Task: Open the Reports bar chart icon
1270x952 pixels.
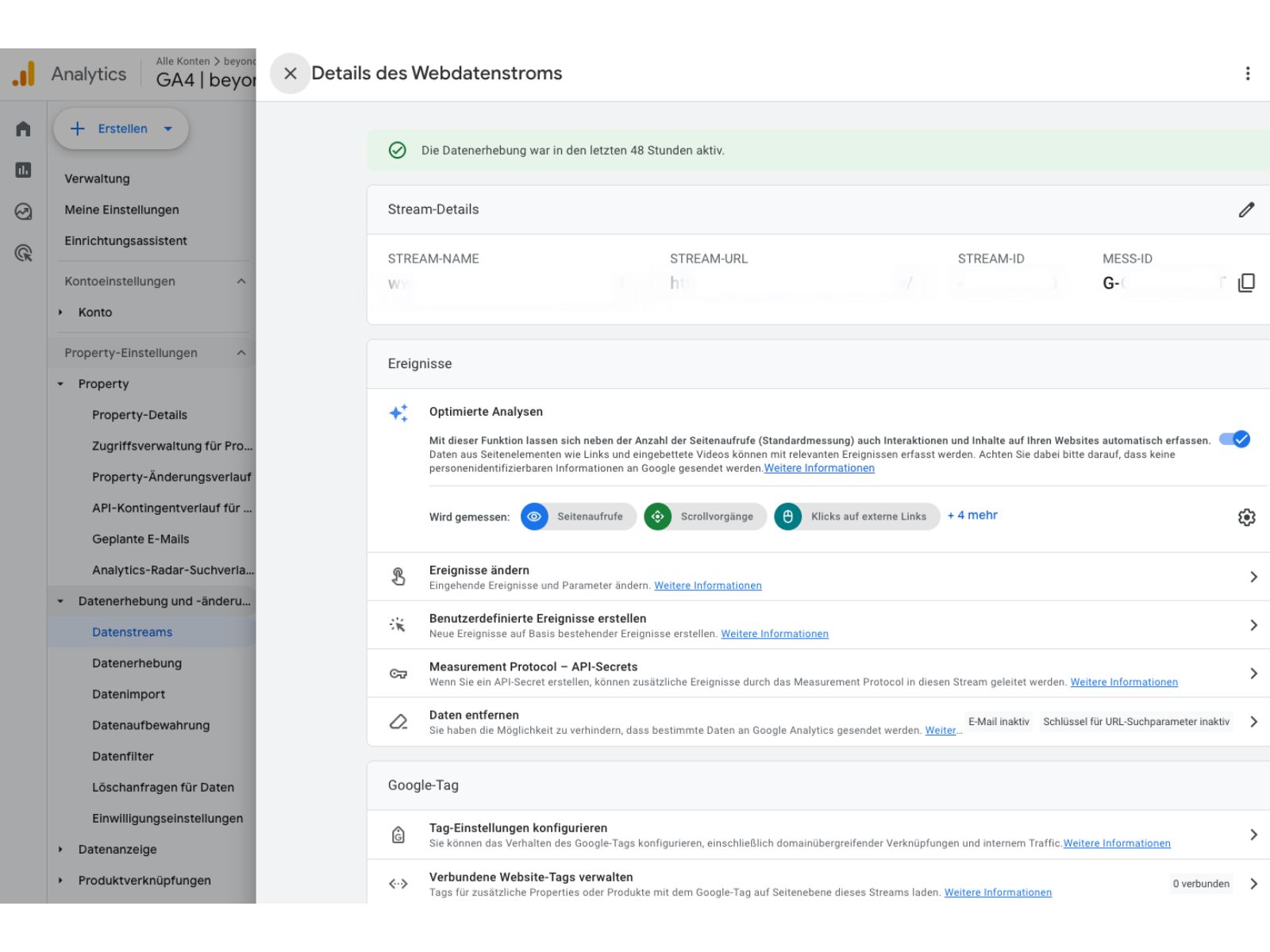Action: [x=23, y=170]
